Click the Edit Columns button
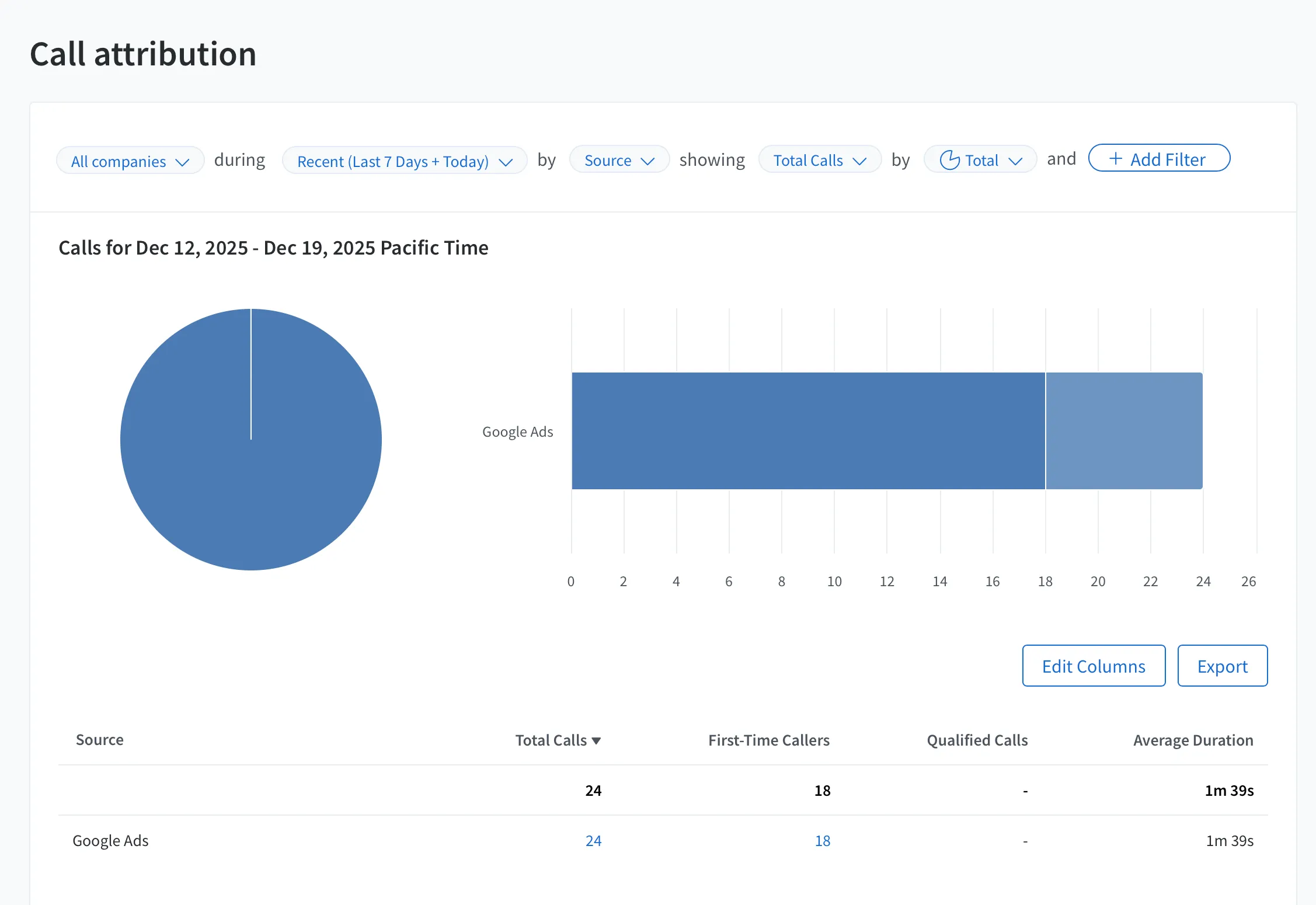 click(x=1094, y=666)
